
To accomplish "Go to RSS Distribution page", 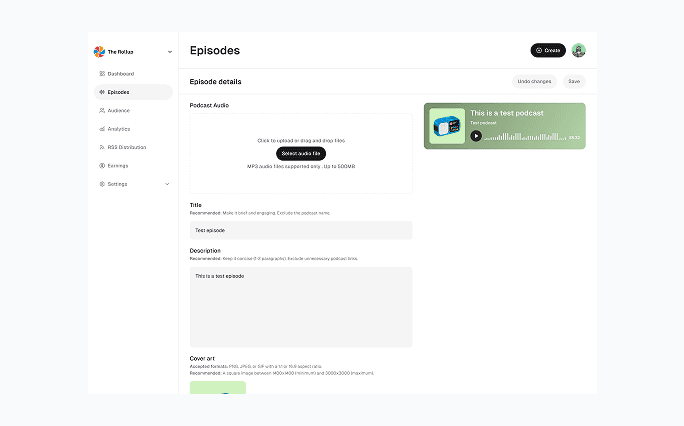I will [126, 147].
